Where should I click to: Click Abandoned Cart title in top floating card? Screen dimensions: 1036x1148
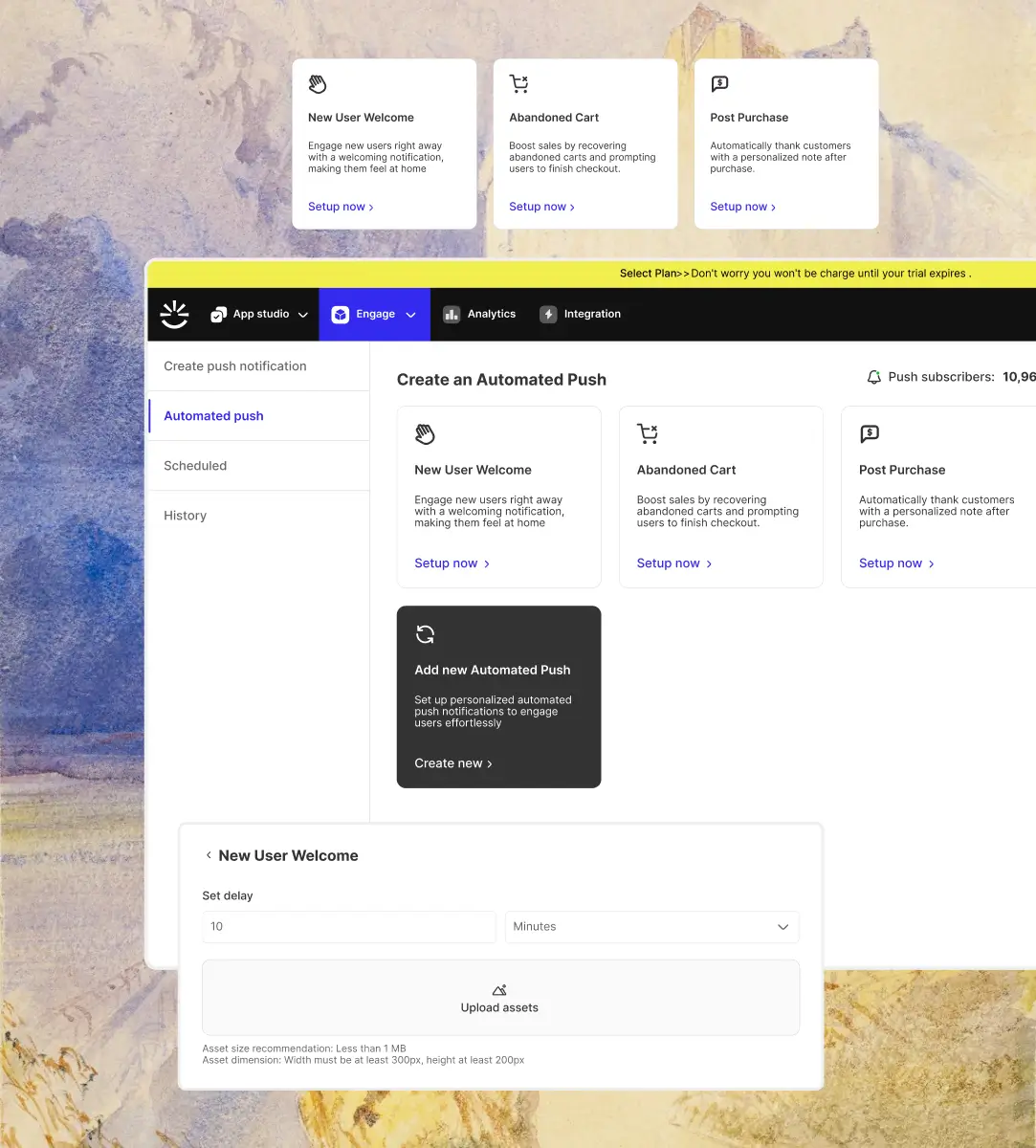tap(554, 118)
